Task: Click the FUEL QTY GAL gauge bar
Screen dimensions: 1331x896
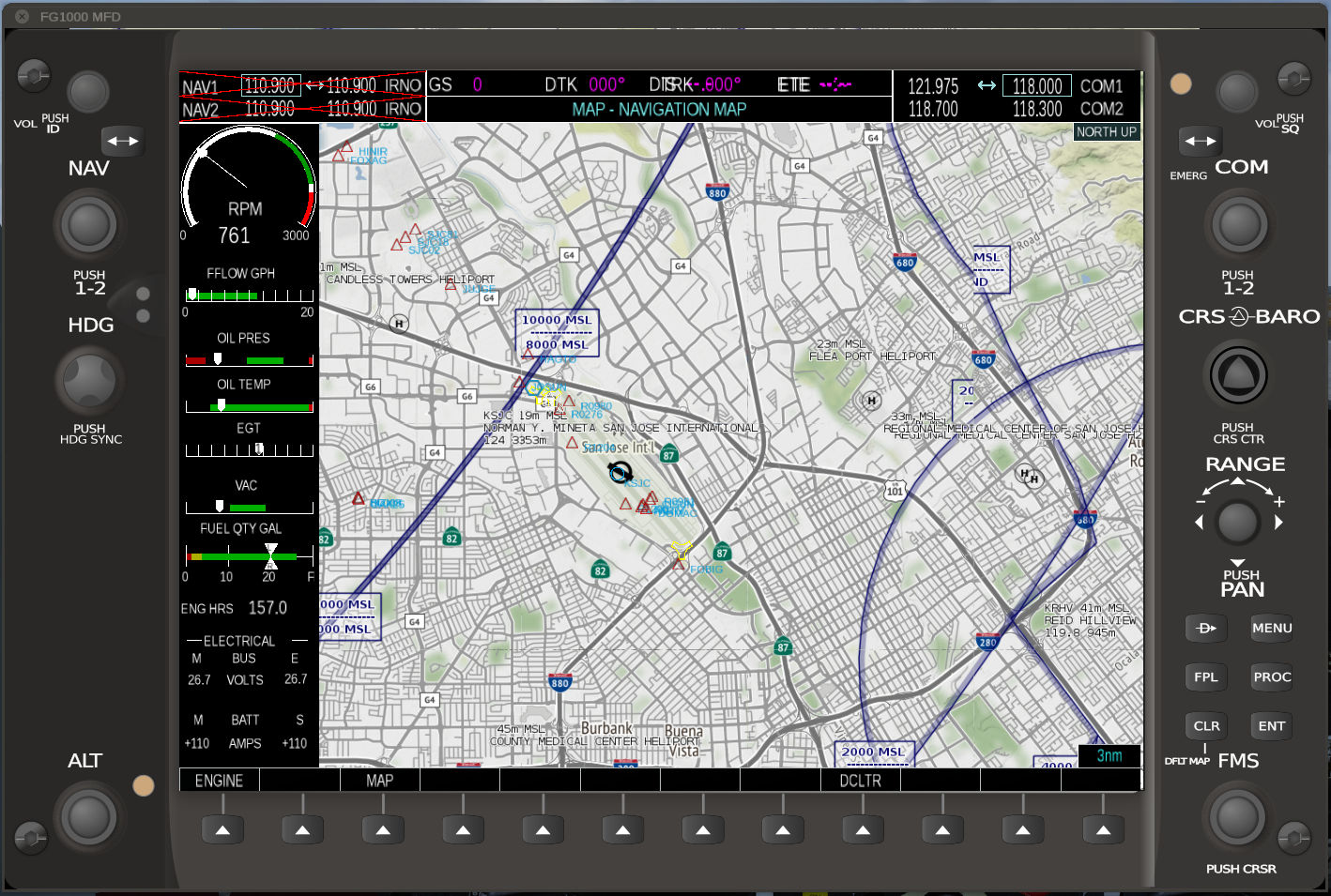Action: point(249,556)
